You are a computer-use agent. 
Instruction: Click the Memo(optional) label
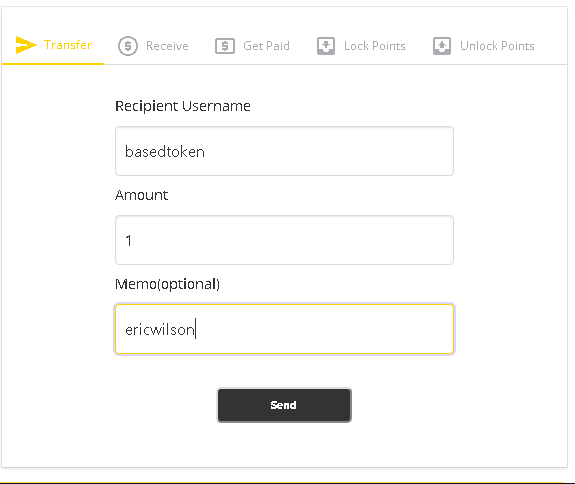168,285
